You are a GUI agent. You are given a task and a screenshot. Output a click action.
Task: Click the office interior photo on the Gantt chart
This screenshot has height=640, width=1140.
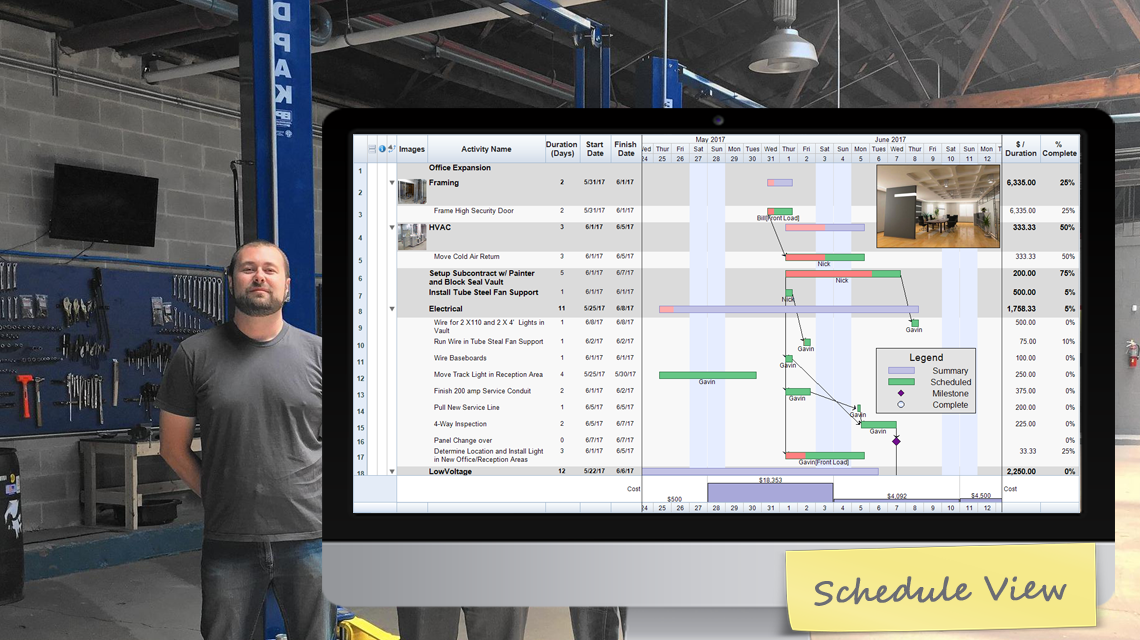936,210
